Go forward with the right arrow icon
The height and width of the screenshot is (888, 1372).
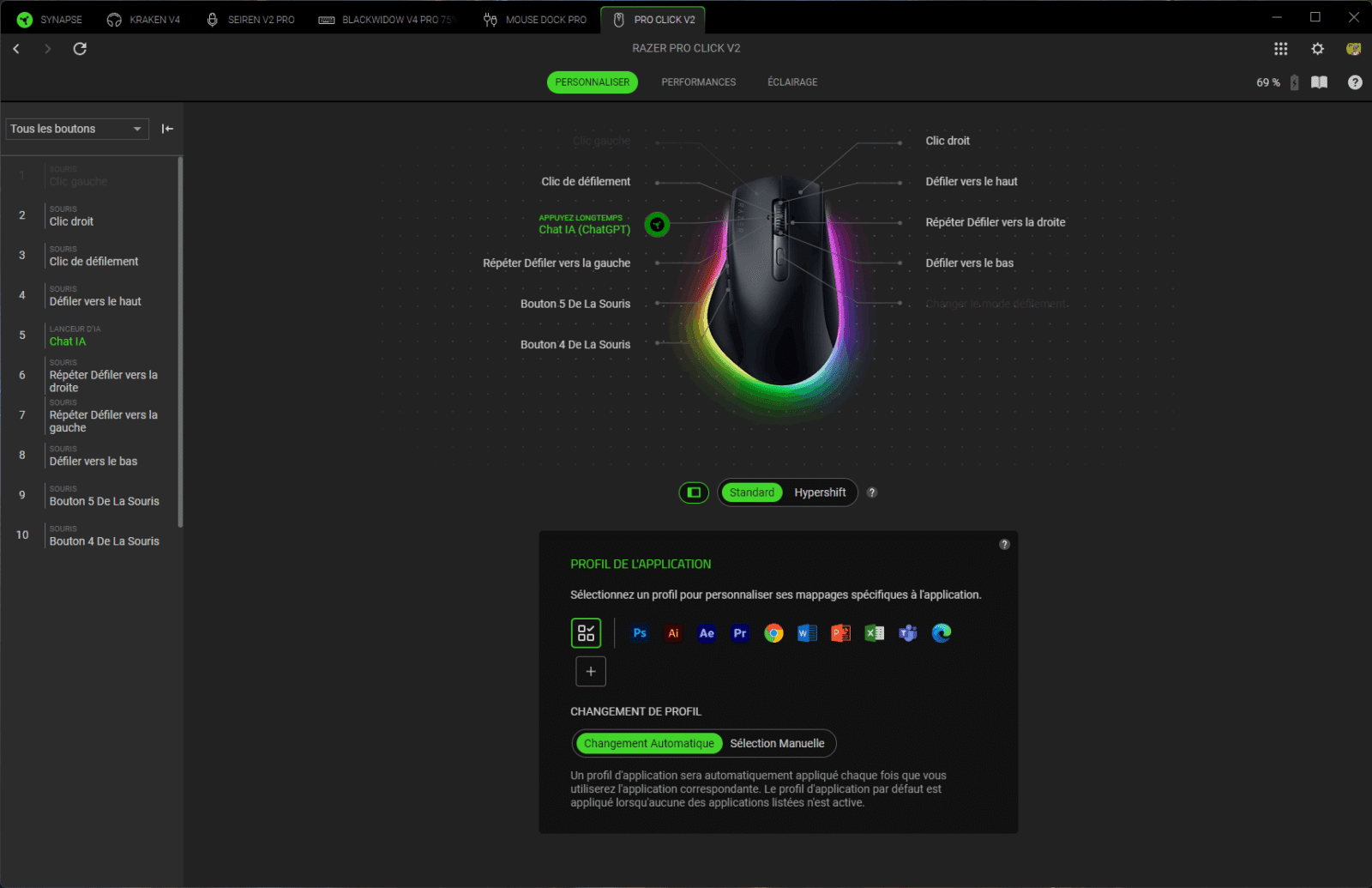click(48, 49)
